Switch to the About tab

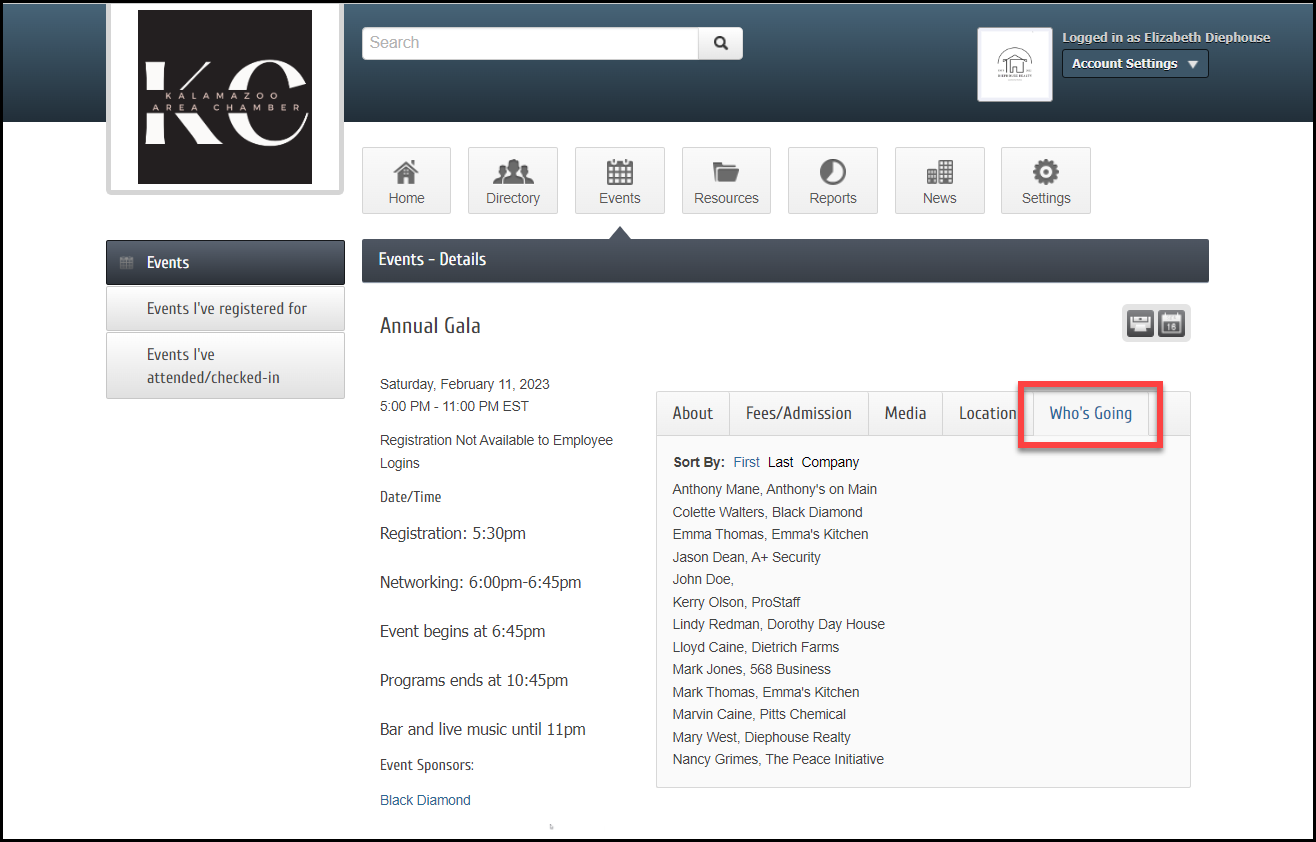pos(692,414)
